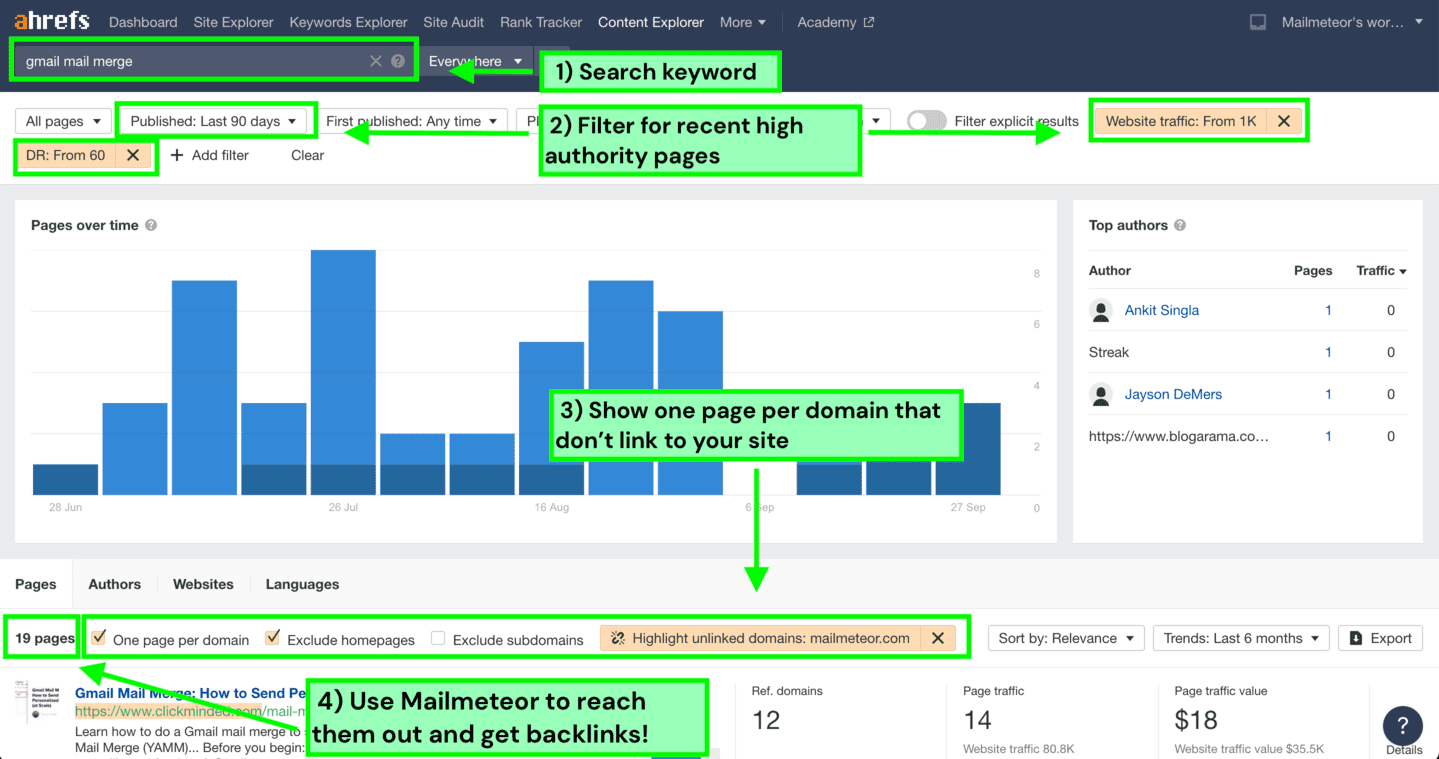Go to Dashboard
Viewport: 1439px width, 759px height.
[143, 22]
